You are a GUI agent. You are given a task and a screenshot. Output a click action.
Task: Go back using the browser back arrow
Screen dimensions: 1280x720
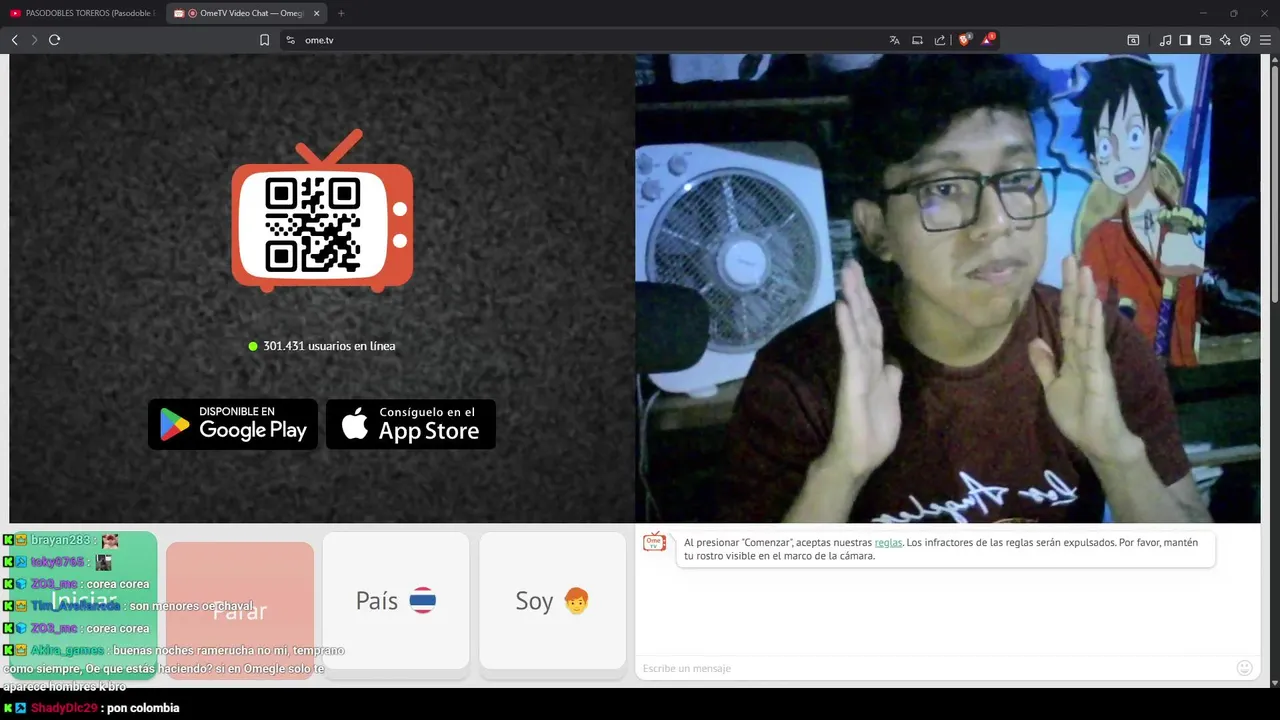15,40
